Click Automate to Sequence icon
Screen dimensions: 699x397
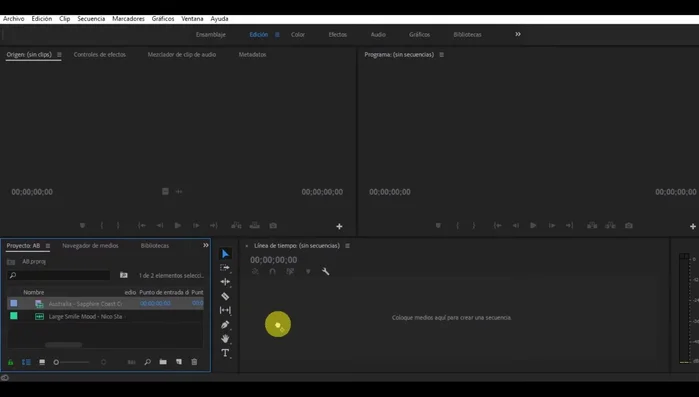pos(132,362)
